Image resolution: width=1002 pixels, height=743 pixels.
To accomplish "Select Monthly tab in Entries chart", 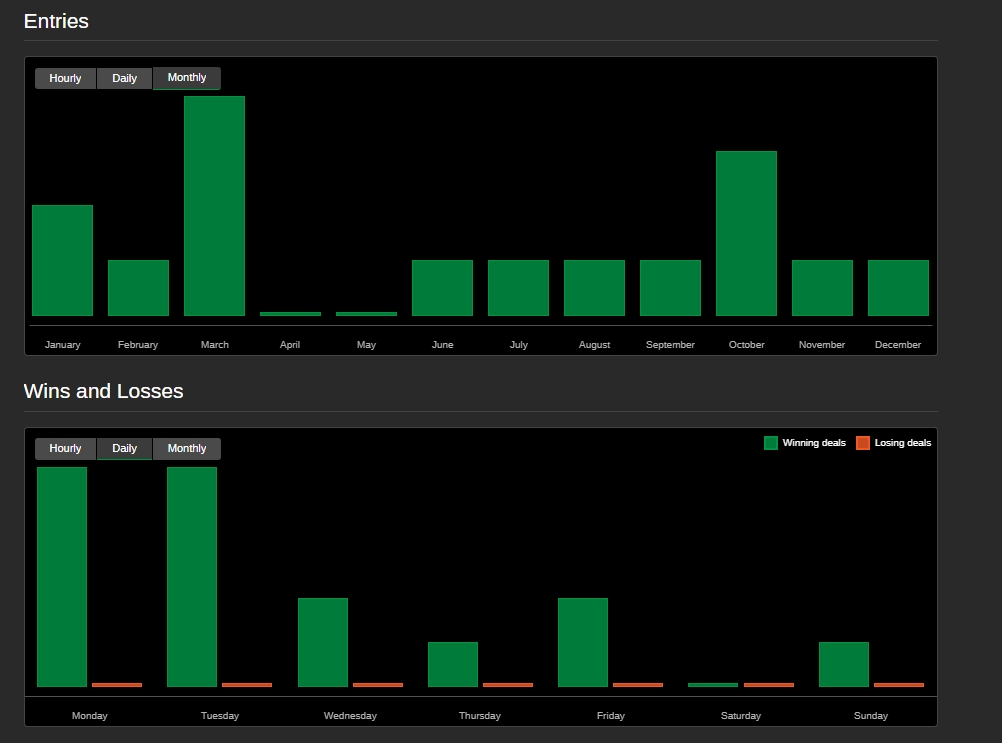I will pos(187,78).
